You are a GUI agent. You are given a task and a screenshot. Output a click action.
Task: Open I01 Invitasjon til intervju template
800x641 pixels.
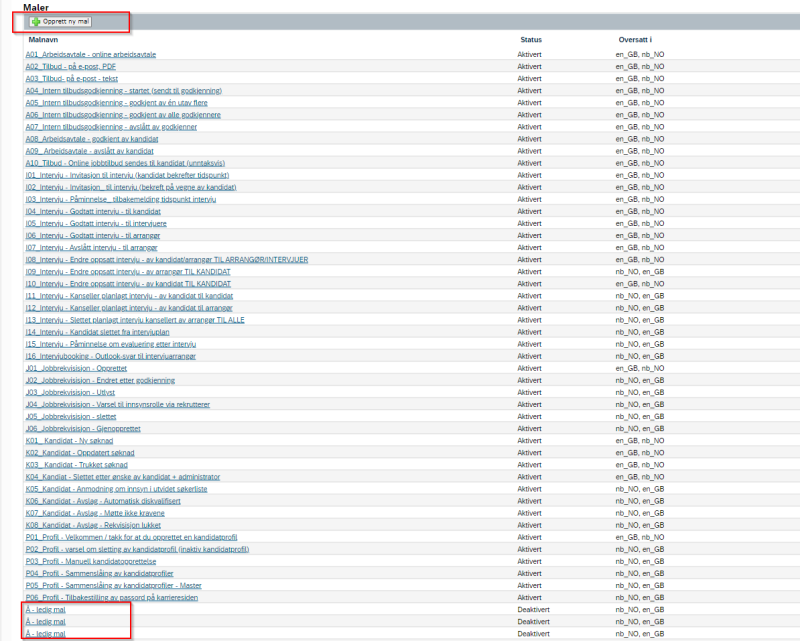coord(128,176)
